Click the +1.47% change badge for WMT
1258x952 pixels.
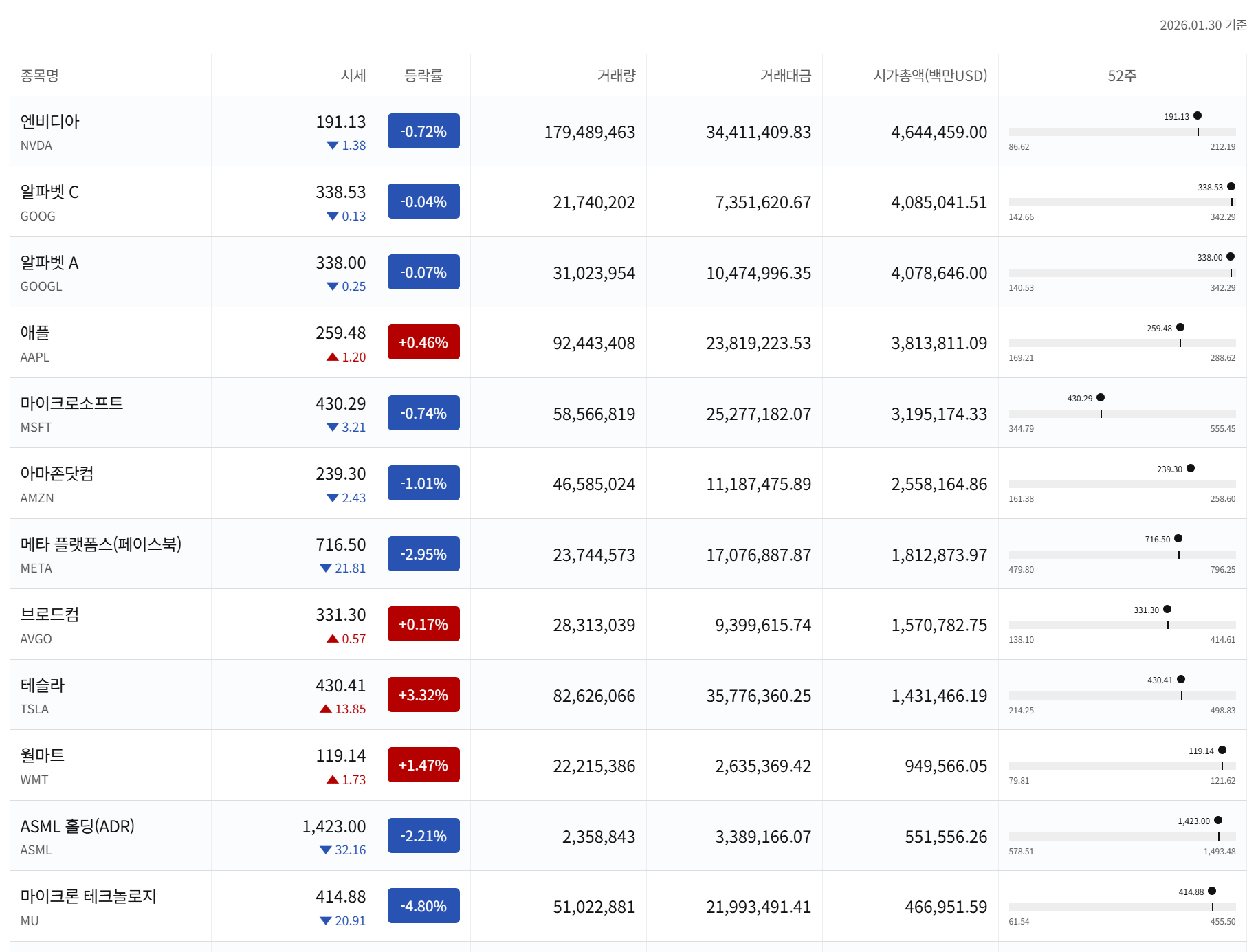tap(423, 765)
